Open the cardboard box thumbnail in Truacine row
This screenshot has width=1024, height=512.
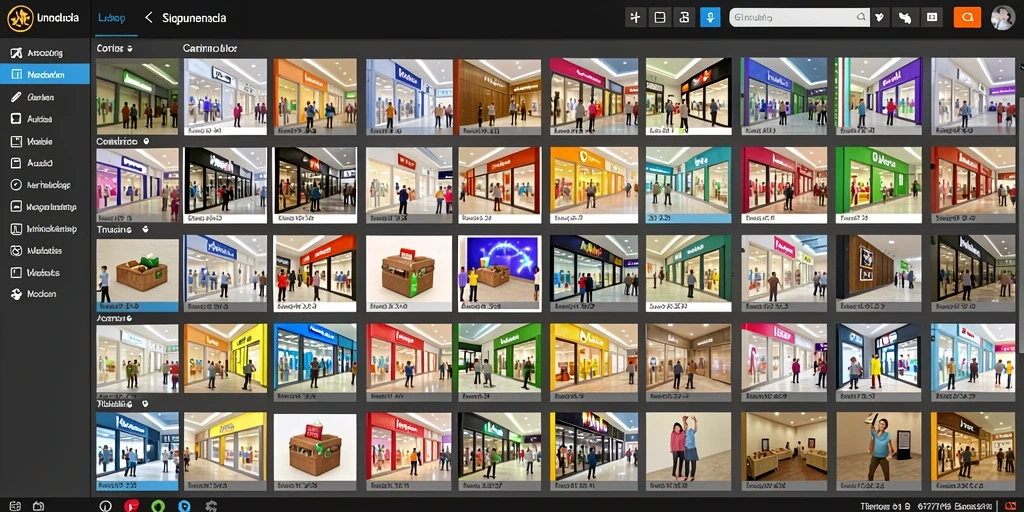tap(137, 274)
